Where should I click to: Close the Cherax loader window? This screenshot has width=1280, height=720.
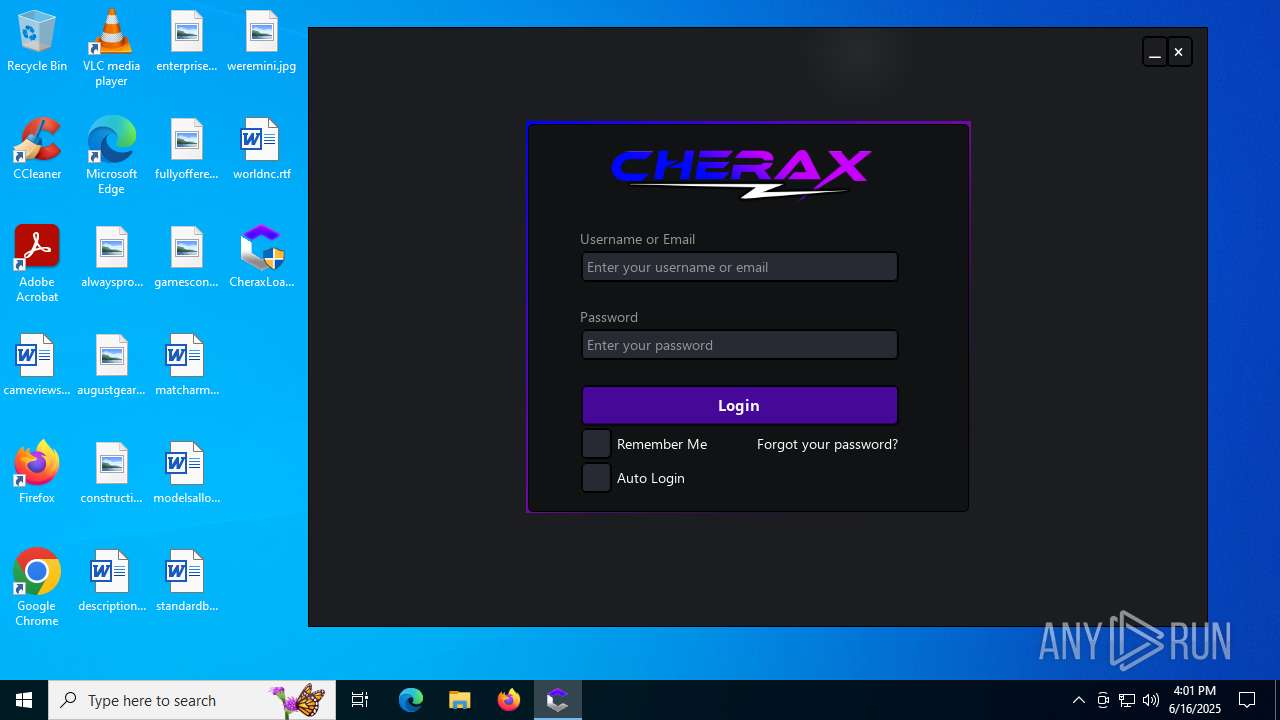click(x=1179, y=52)
